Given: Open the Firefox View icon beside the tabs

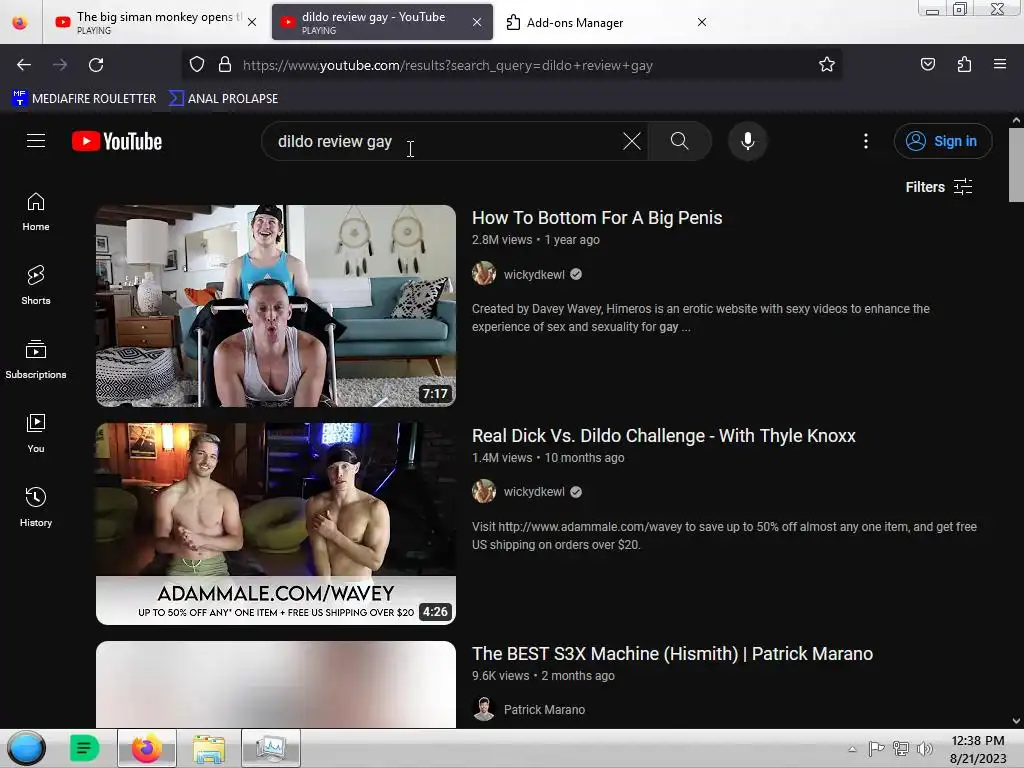Looking at the screenshot, I should click(x=20, y=22).
